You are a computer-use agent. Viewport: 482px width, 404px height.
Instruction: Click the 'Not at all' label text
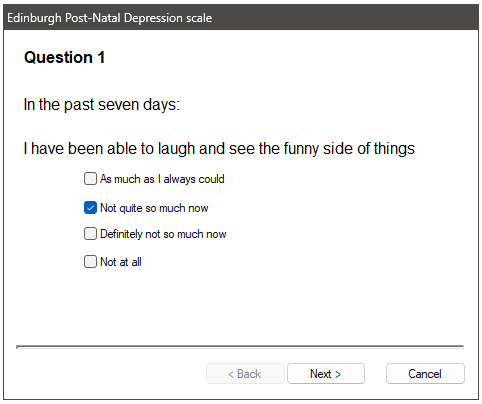click(121, 262)
